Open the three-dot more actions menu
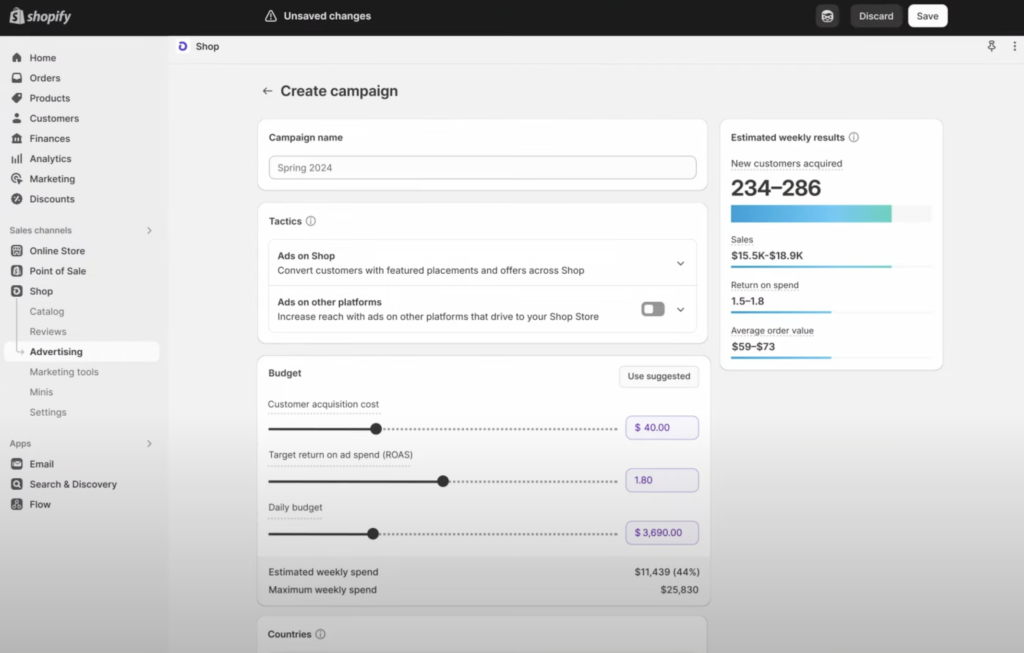The width and height of the screenshot is (1024, 653). coord(1014,46)
